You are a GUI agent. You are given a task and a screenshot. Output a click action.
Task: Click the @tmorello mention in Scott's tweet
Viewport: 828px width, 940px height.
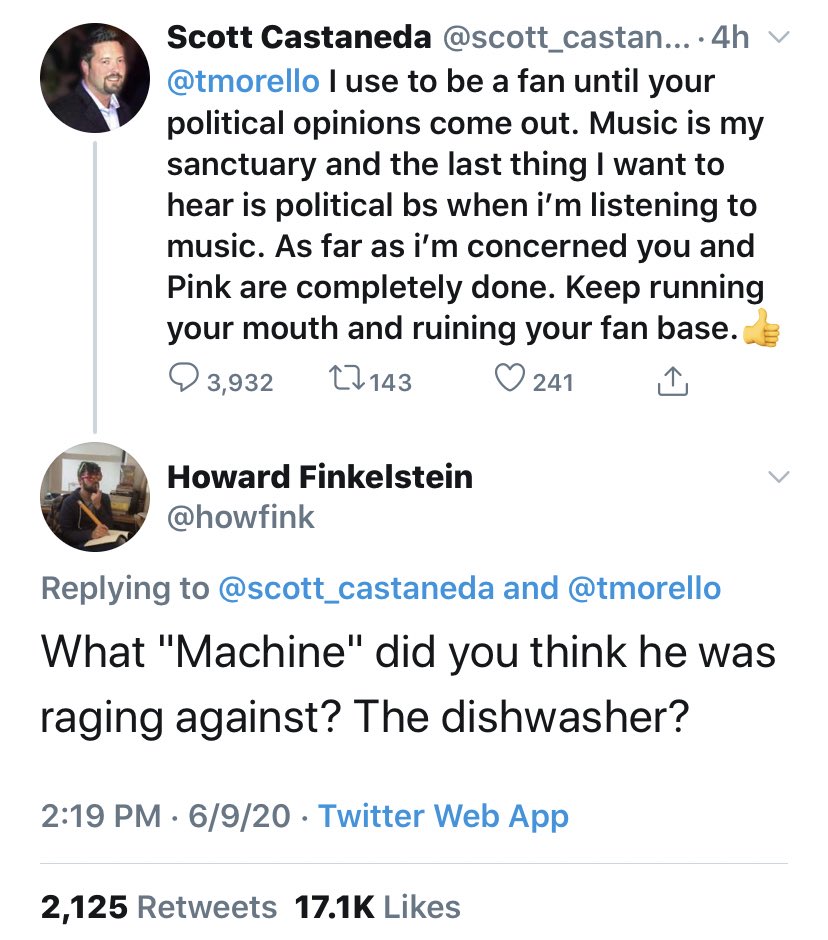coord(239,81)
